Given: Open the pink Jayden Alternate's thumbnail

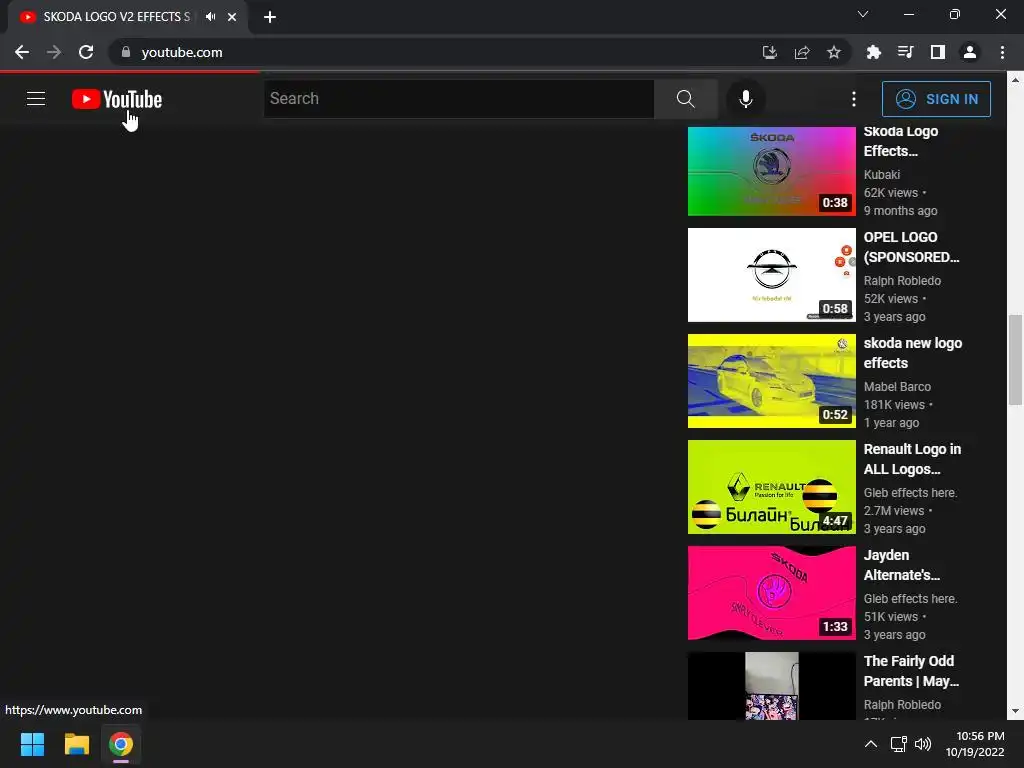Looking at the screenshot, I should (x=771, y=593).
